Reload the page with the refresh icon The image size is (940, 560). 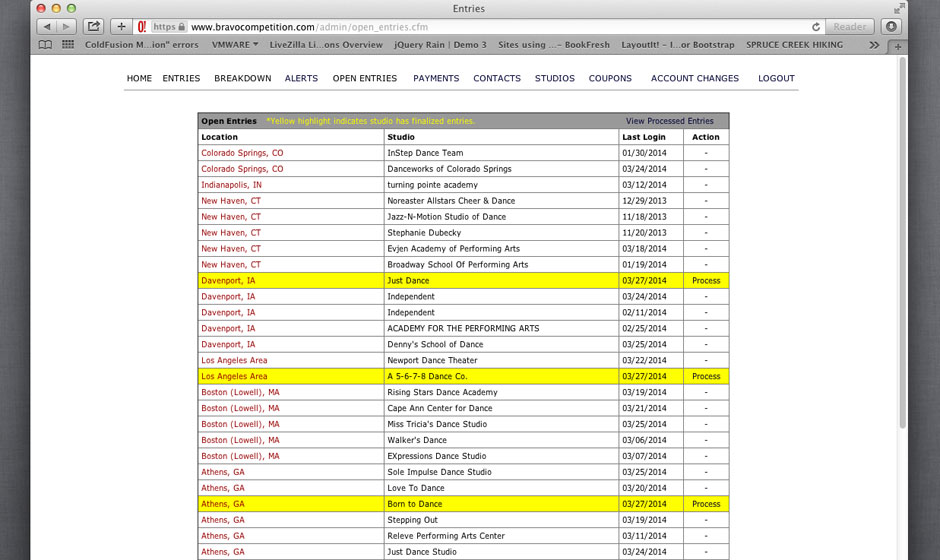(x=816, y=27)
